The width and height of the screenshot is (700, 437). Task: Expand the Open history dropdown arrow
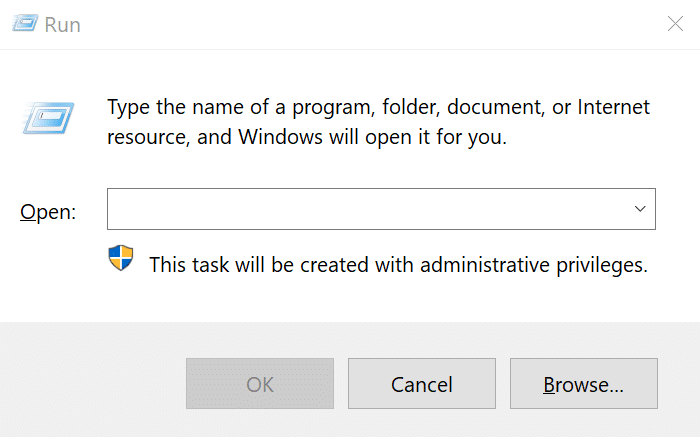(x=640, y=209)
